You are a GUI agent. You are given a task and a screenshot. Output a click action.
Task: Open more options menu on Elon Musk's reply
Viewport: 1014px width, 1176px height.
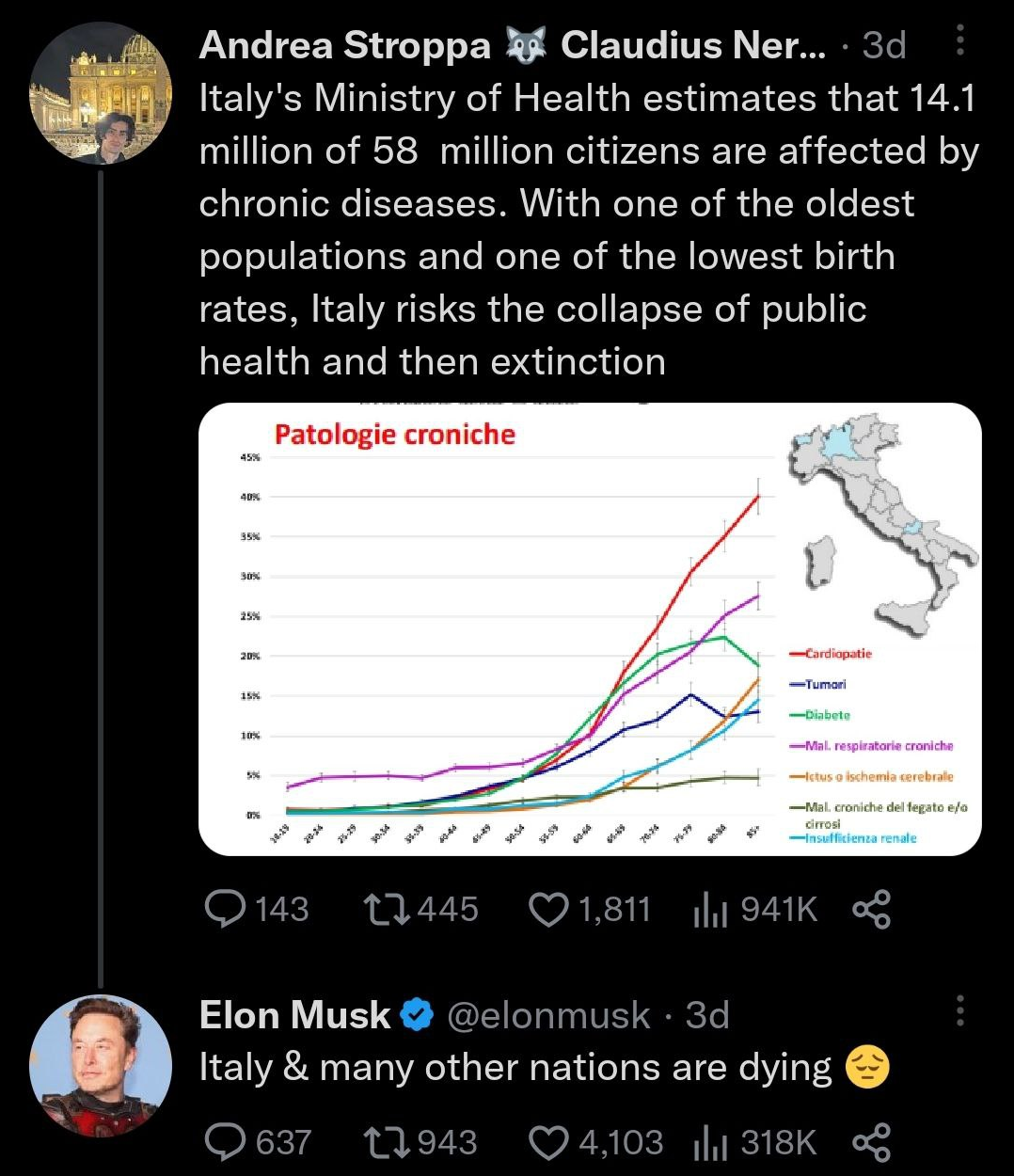pos(960,1010)
